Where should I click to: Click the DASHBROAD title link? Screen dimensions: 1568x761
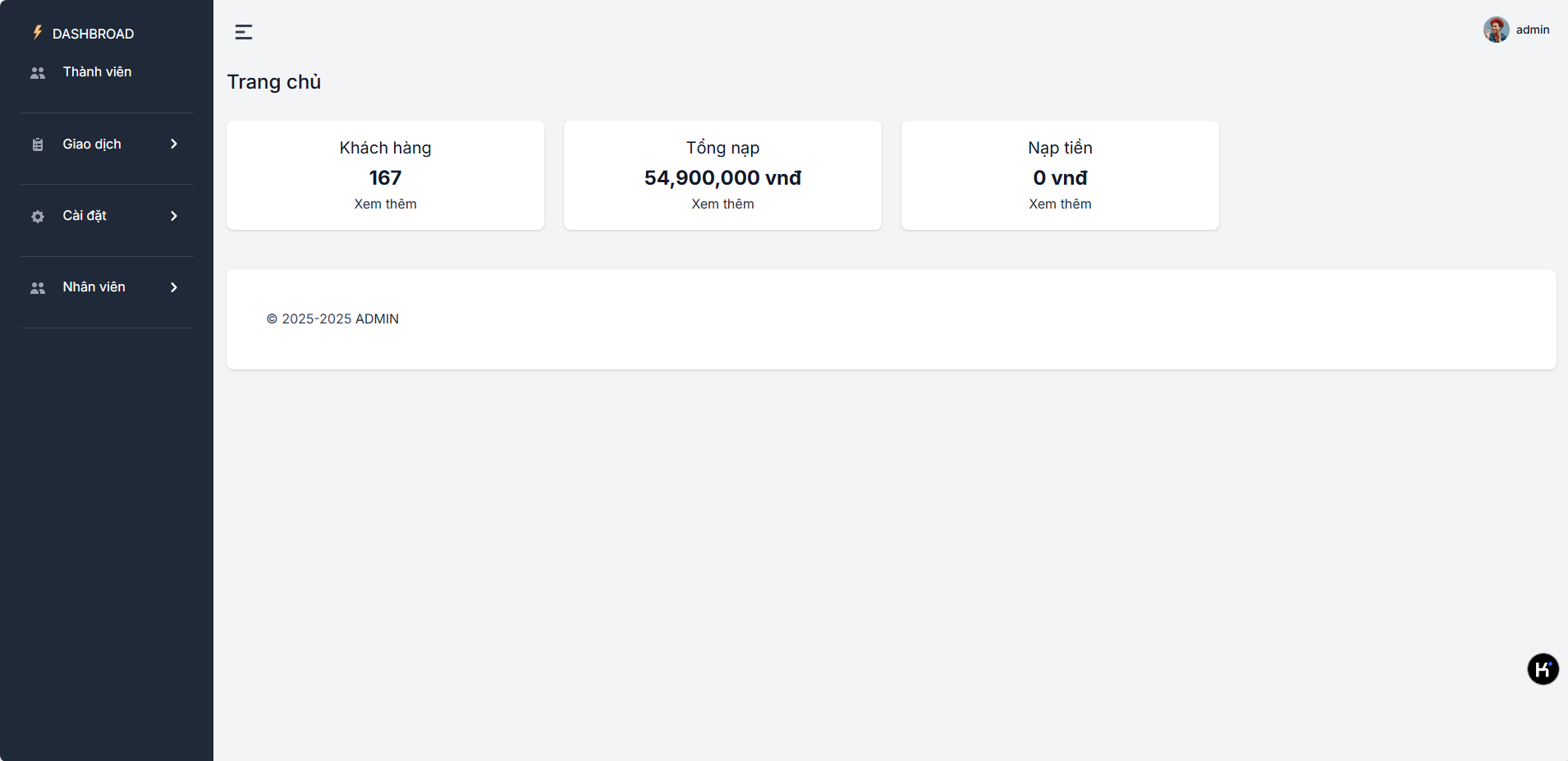pyautogui.click(x=93, y=34)
